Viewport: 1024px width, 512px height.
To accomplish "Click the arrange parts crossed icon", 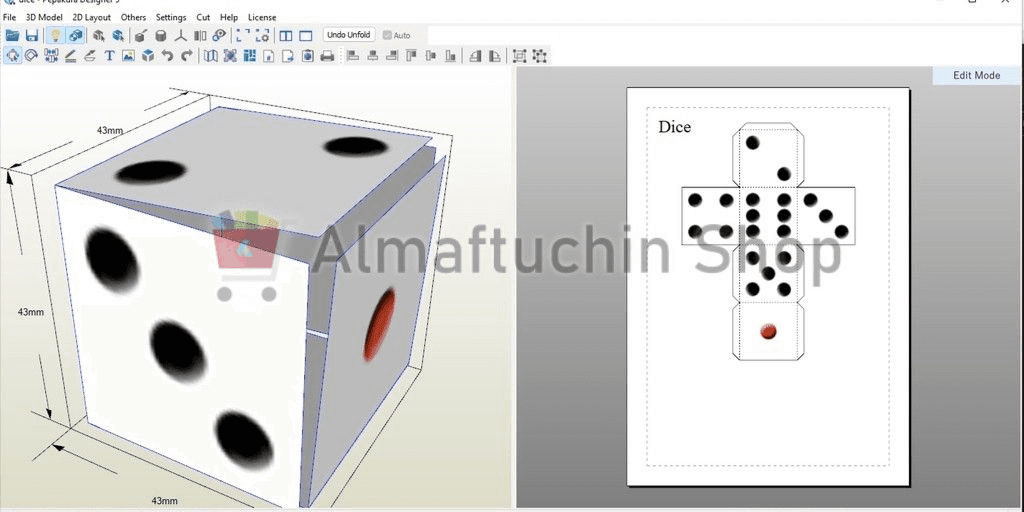I will [x=230, y=56].
